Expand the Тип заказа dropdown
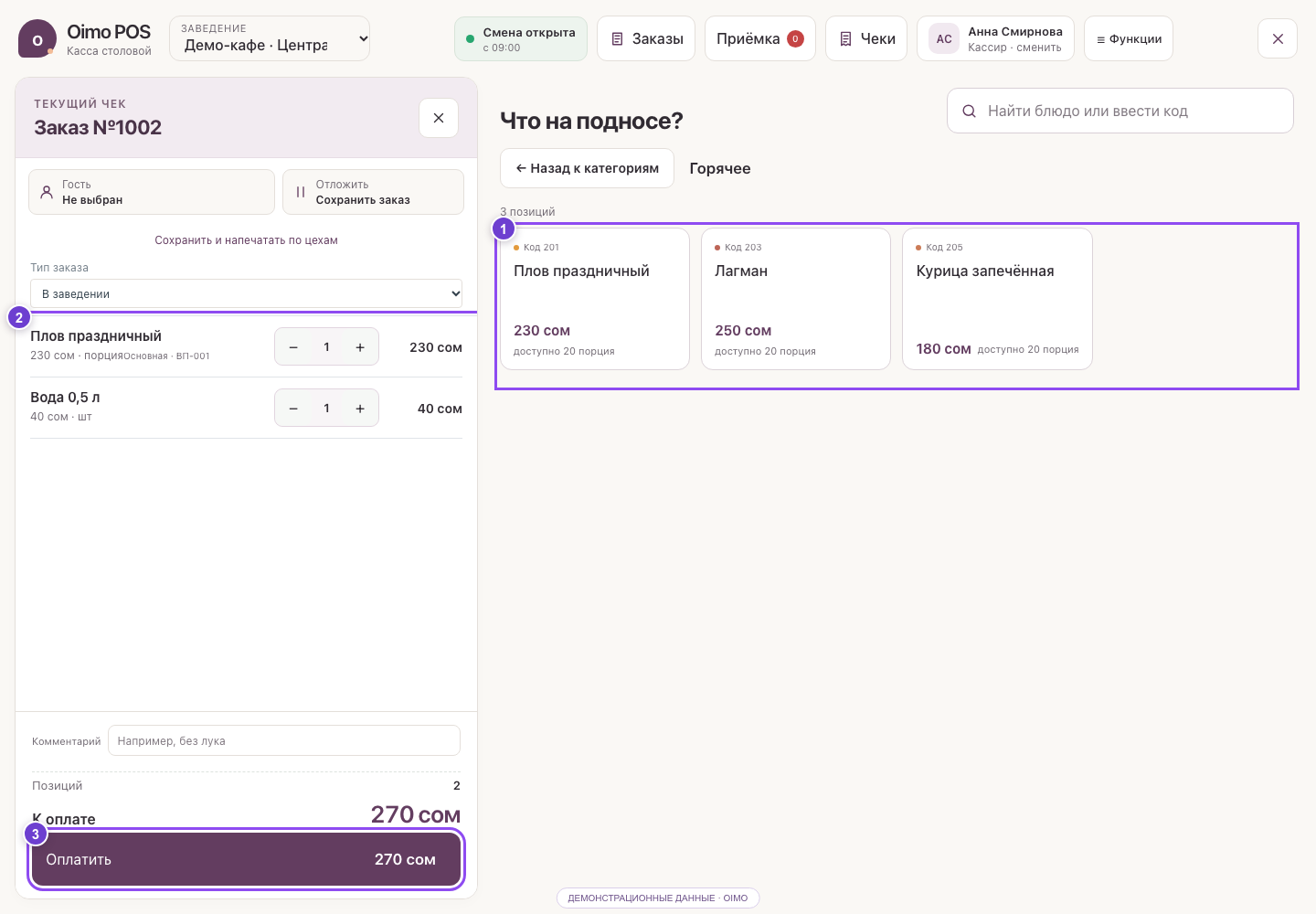The width and height of the screenshot is (1316, 914). (247, 293)
